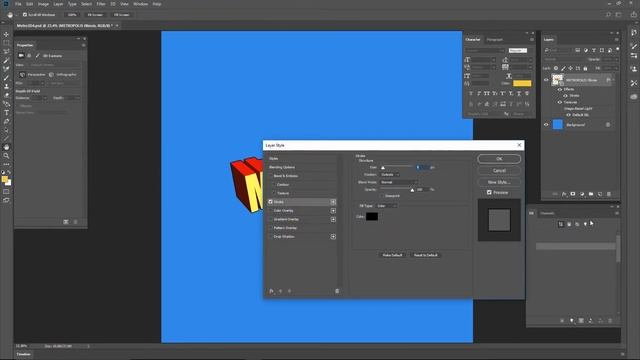This screenshot has height=360, width=640.
Task: Select the Rectangular Marquee tool
Action: 6,43
